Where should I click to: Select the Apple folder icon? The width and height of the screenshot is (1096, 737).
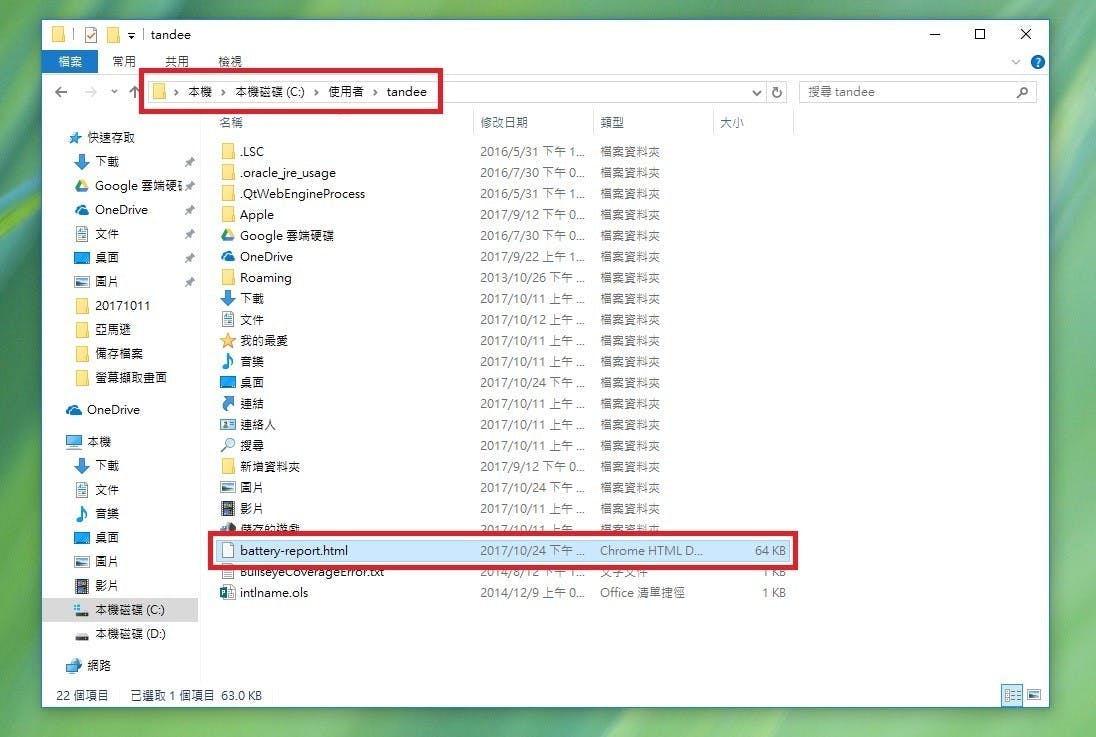(x=228, y=214)
